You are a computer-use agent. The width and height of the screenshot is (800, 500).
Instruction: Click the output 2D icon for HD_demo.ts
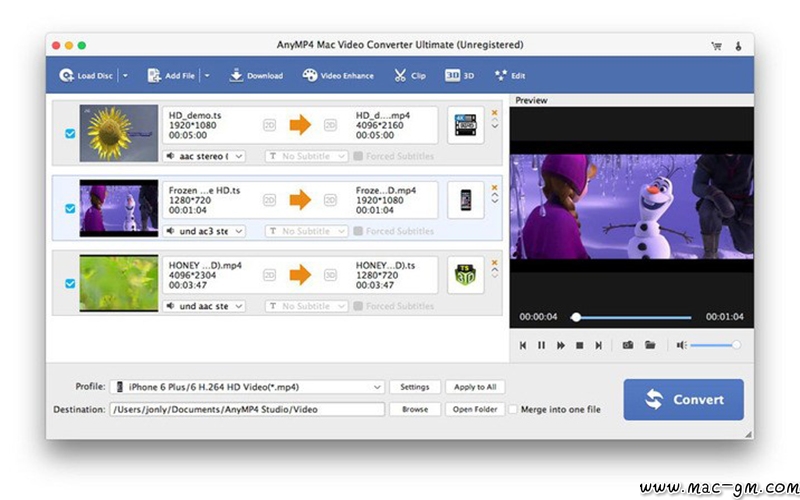pyautogui.click(x=330, y=125)
